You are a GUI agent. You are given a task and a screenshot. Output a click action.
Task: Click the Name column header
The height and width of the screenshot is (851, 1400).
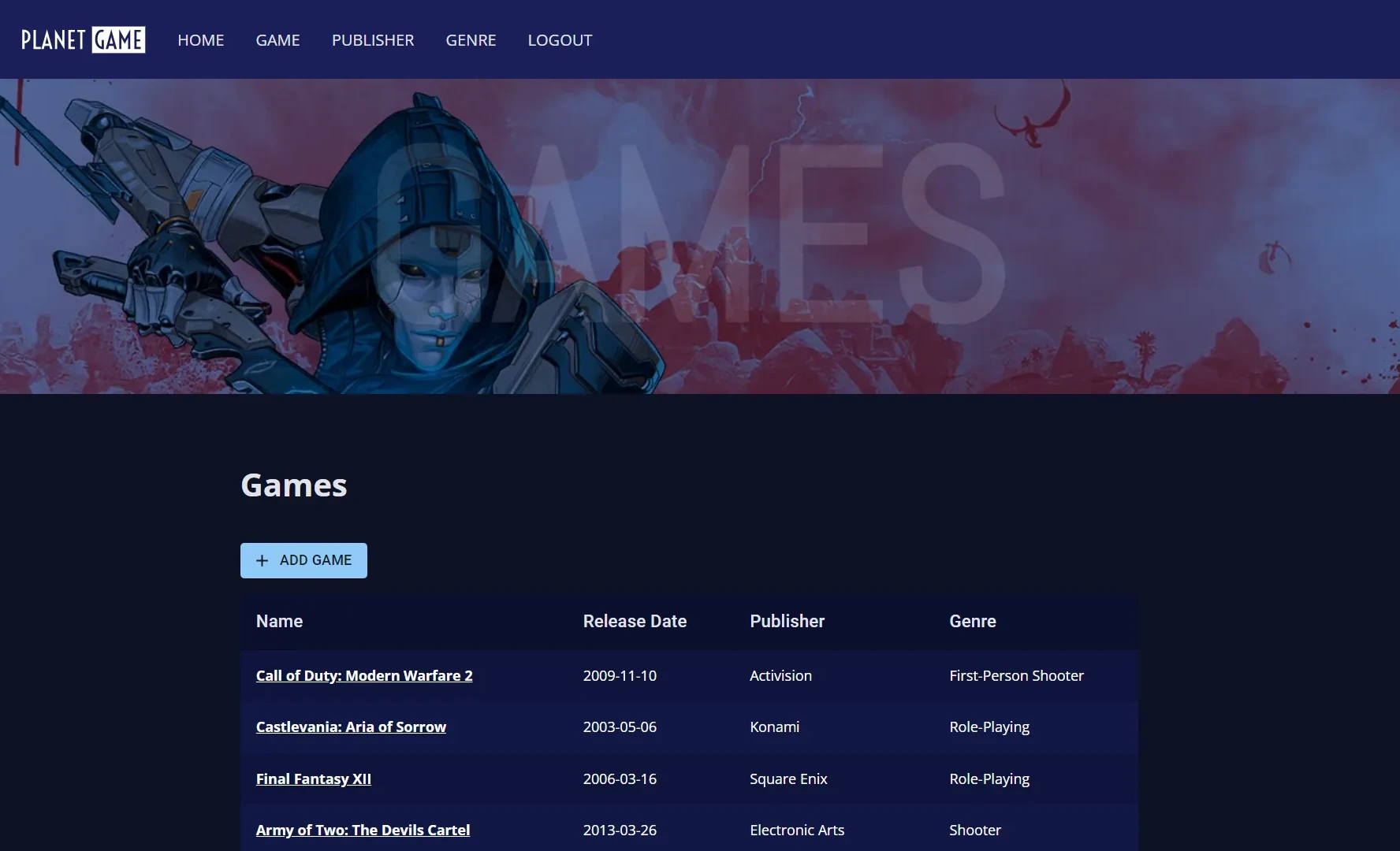point(279,621)
